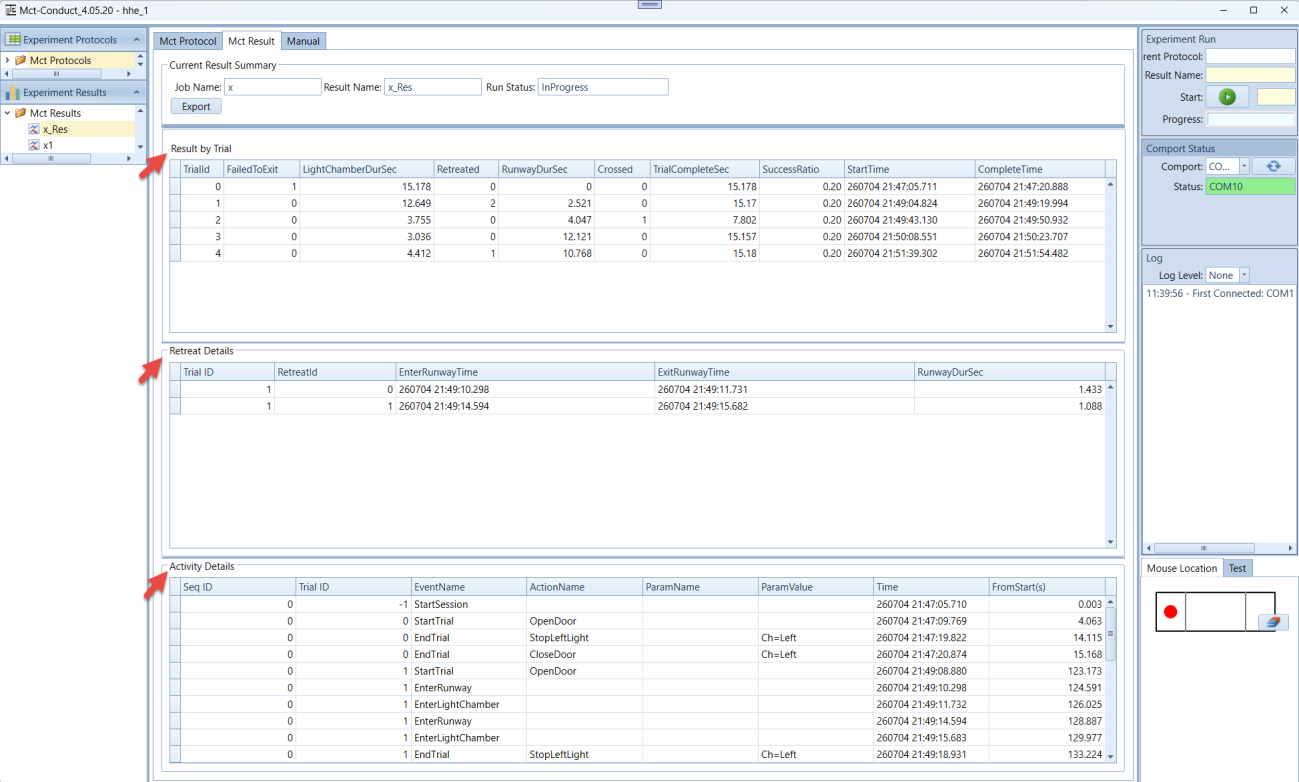Click the title bar center grip handle

click(x=649, y=5)
